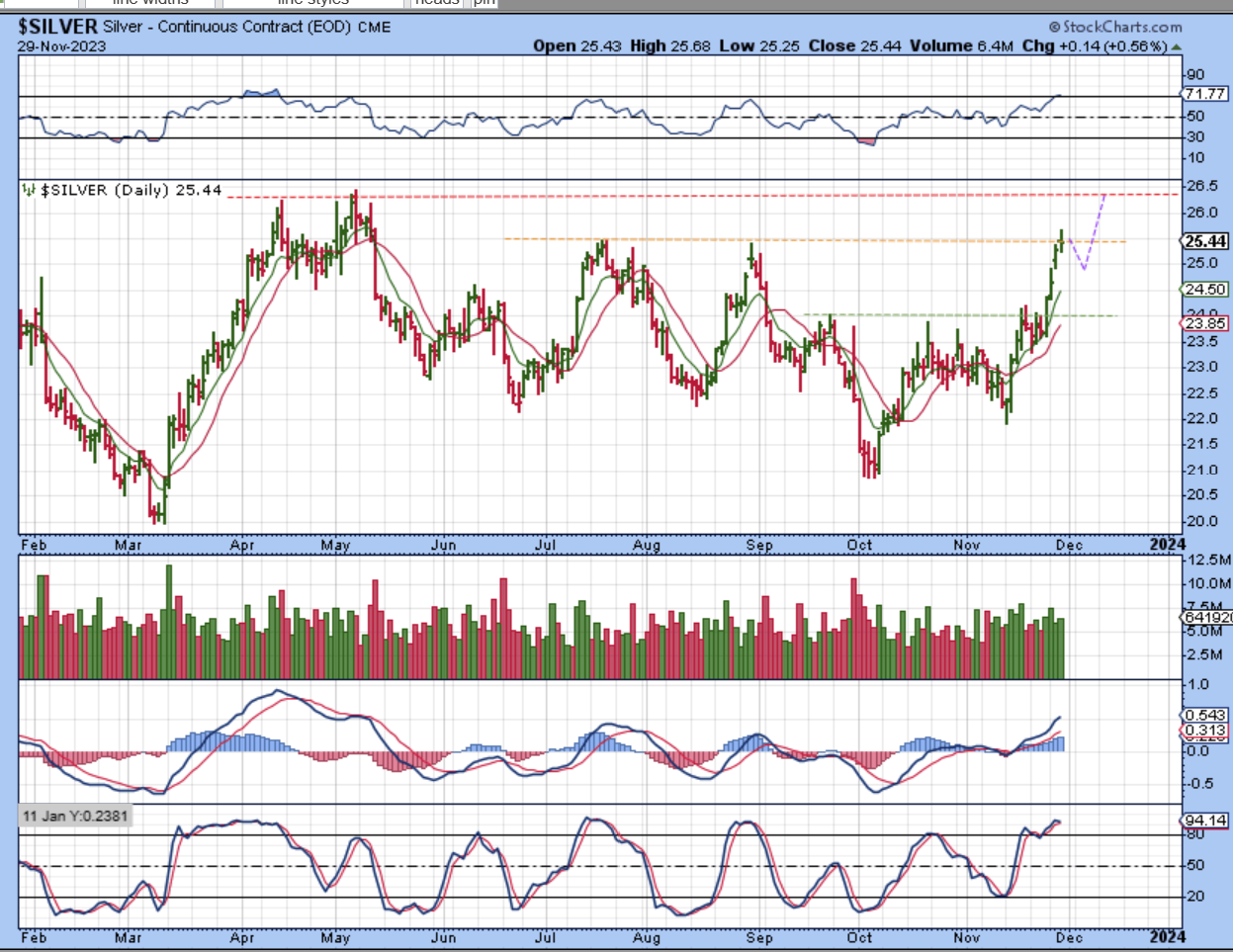Click the volume reading tag 641920

[x=1207, y=618]
